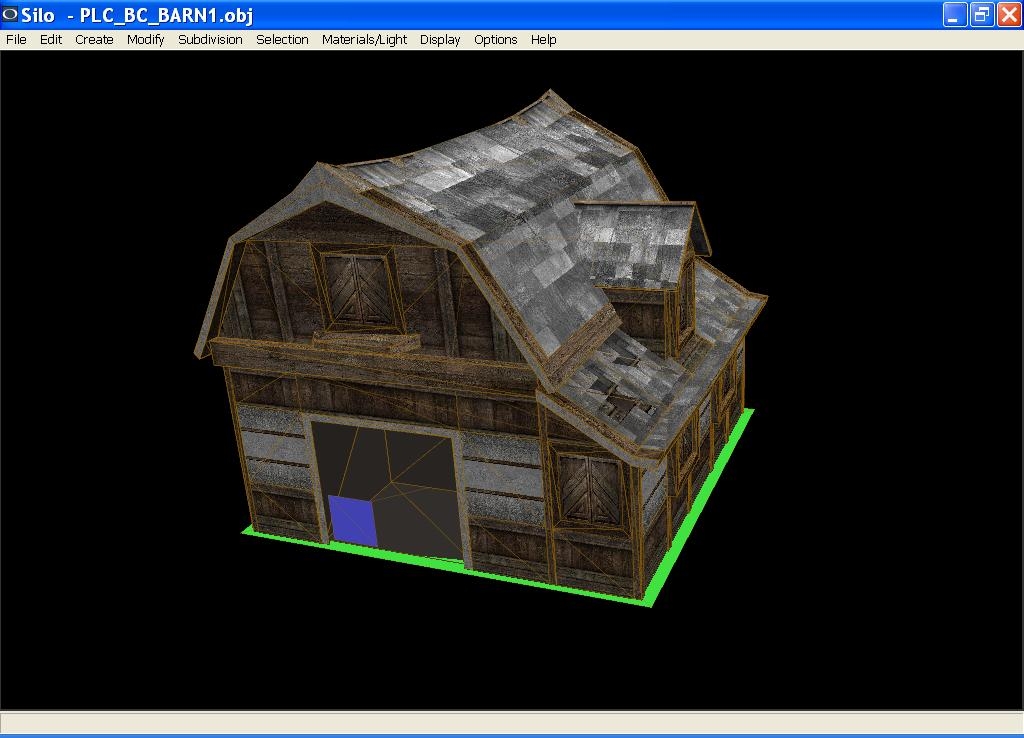Open the Create menu
1024x738 pixels.
[94, 40]
